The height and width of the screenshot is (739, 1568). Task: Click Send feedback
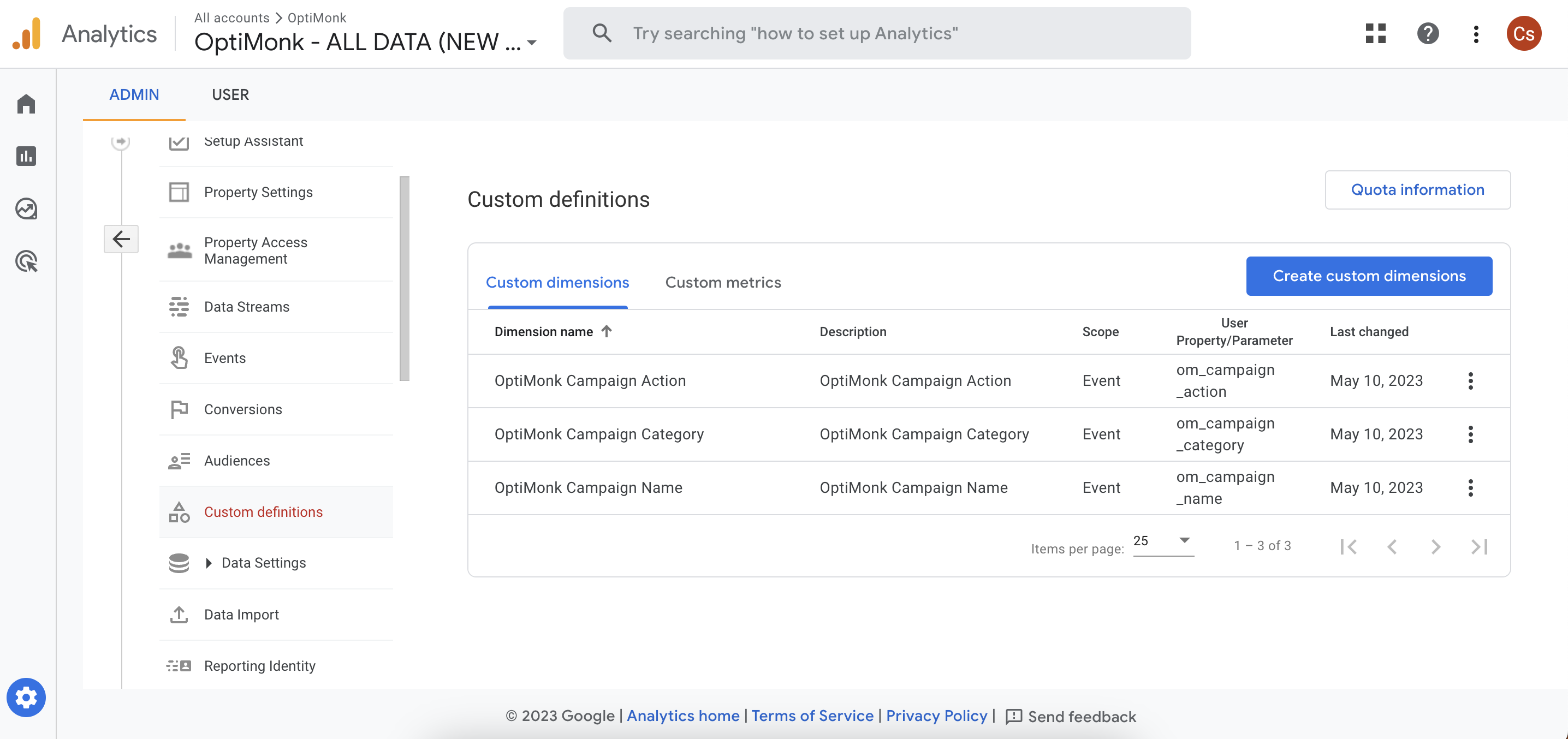click(1071, 717)
